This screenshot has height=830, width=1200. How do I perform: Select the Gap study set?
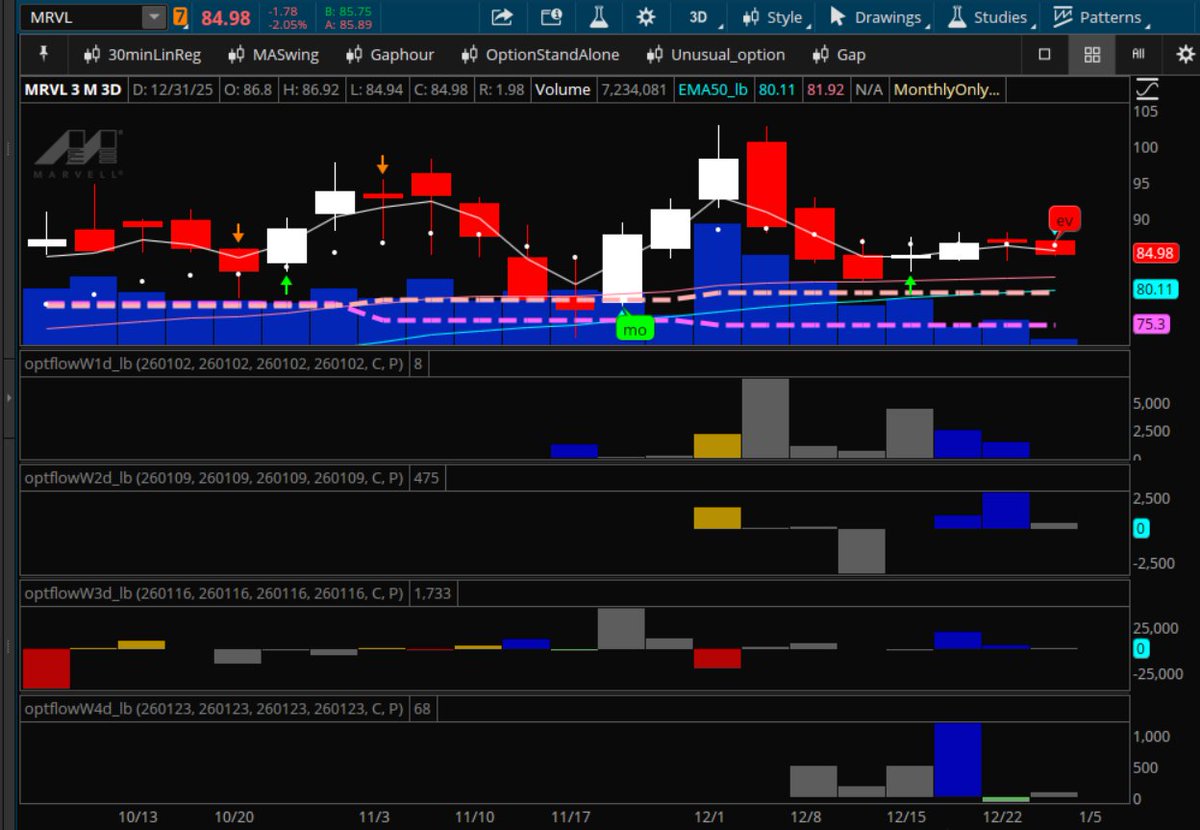(x=839, y=55)
